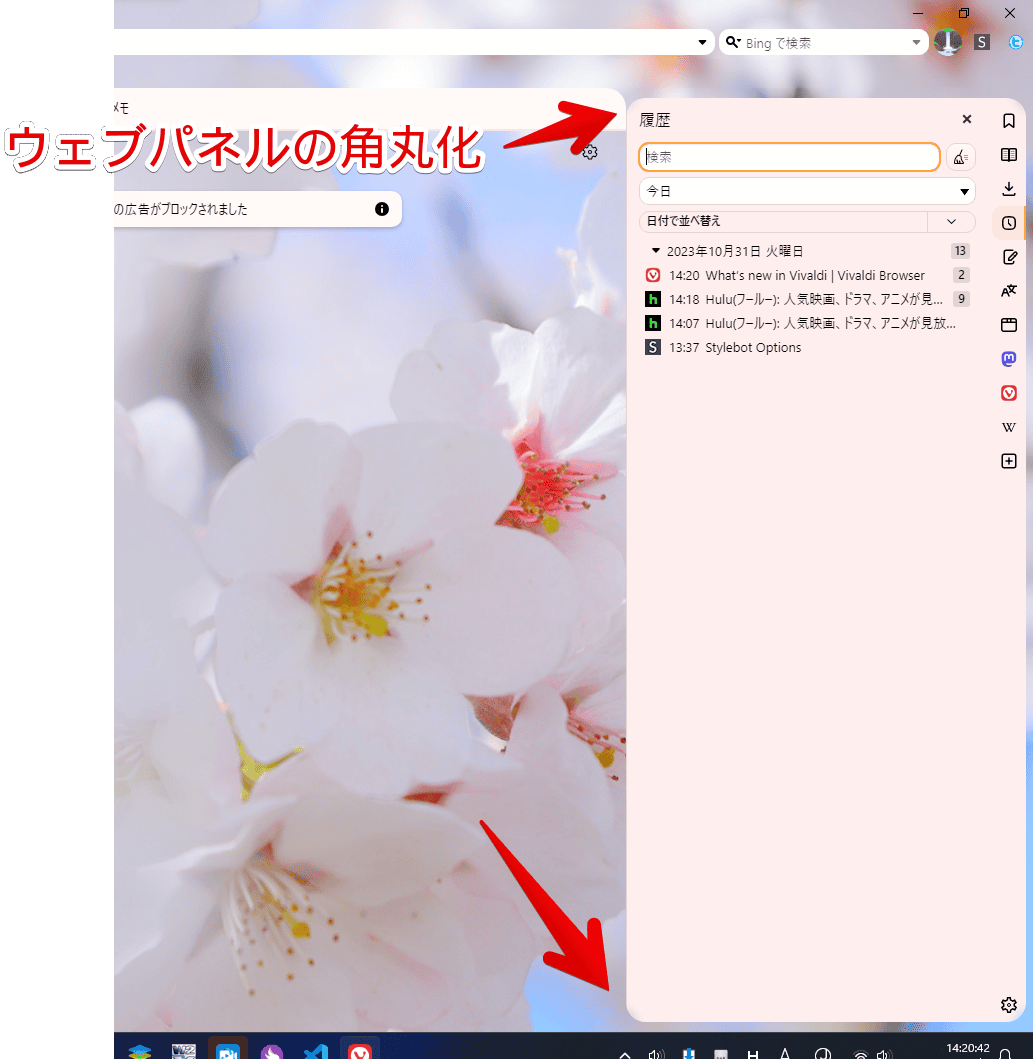This screenshot has height=1059, width=1033.
Task: Open the address bar dropdown arrow
Action: point(702,43)
